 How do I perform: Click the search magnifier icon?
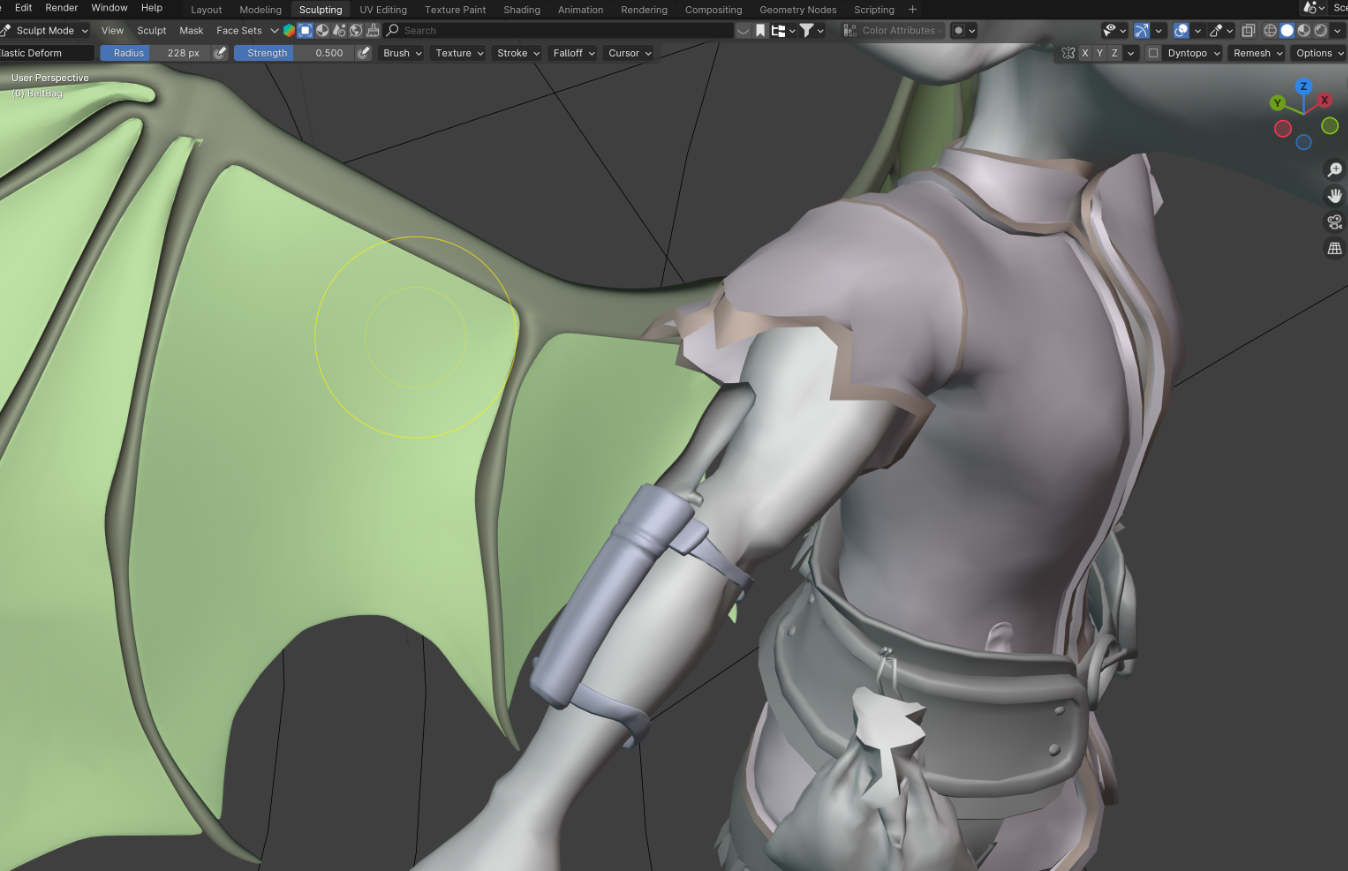[x=393, y=30]
